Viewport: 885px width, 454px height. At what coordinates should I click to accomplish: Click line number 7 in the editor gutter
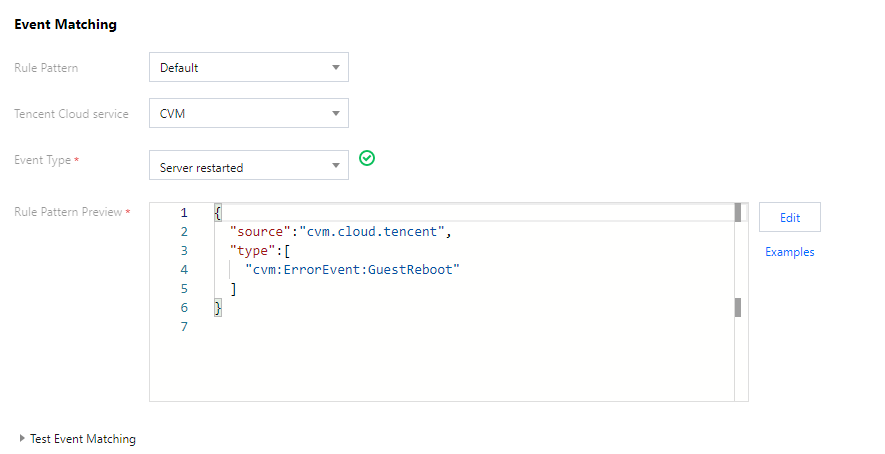[183, 327]
